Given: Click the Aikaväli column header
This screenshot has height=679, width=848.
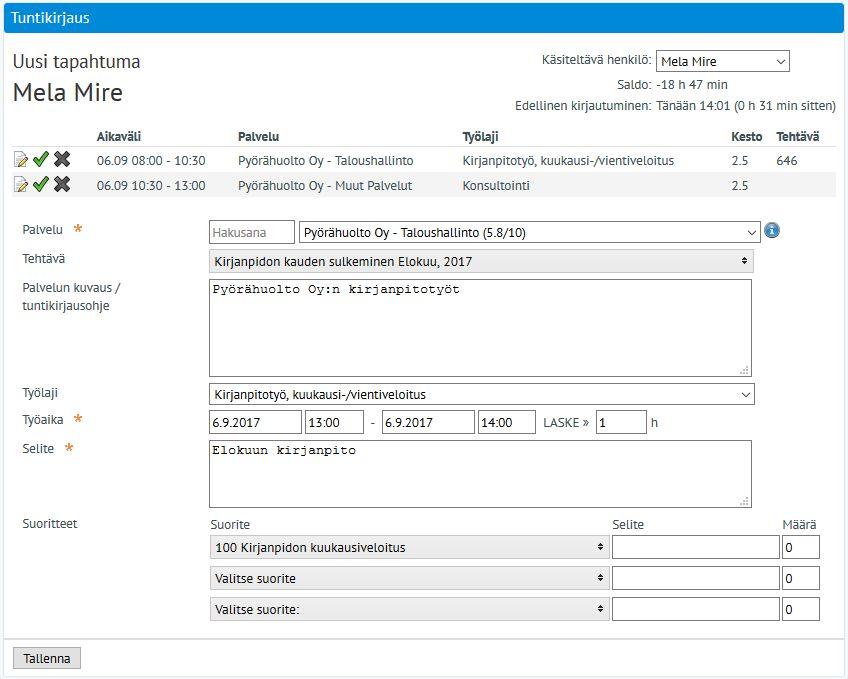Looking at the screenshot, I should point(118,137).
